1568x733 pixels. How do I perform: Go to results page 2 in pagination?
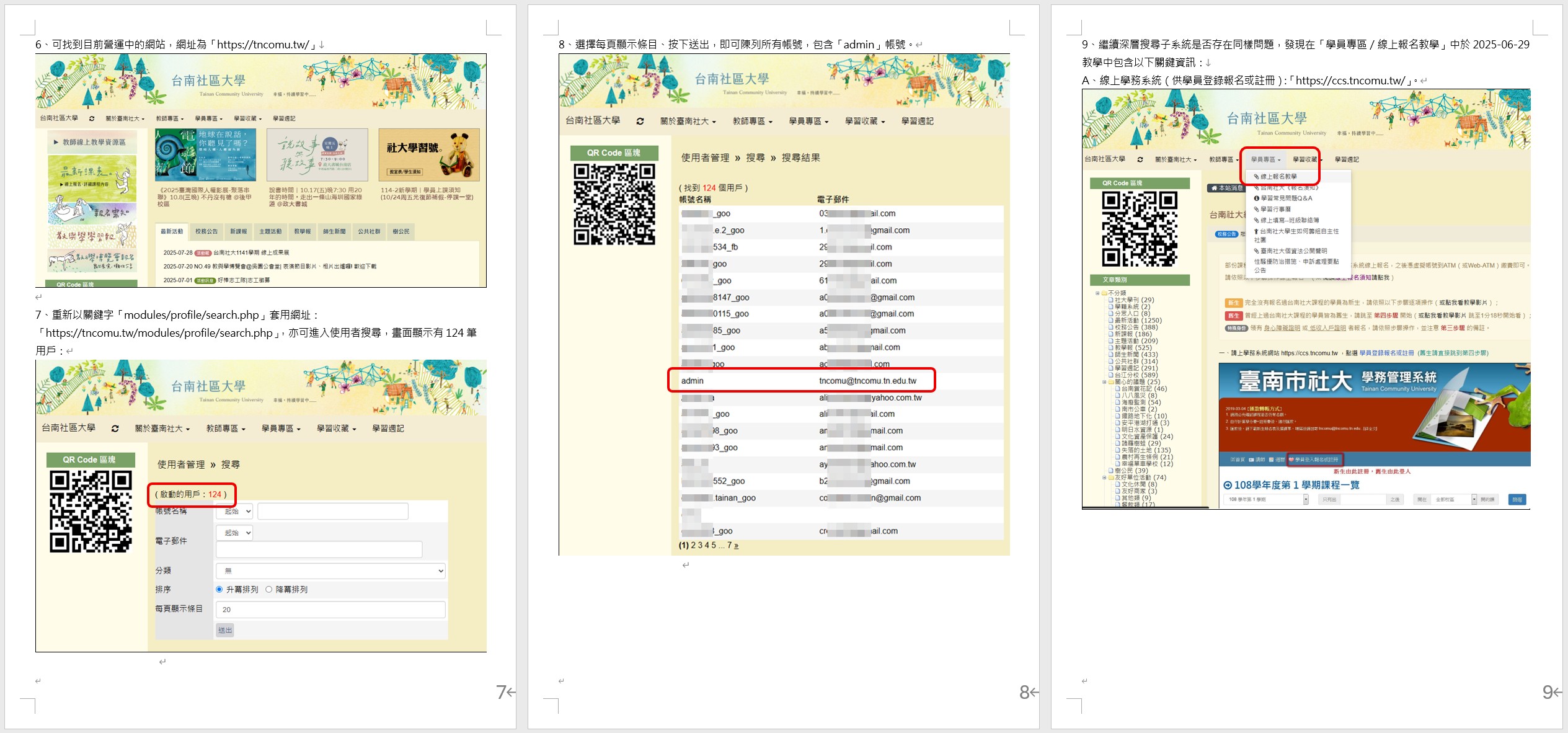tap(693, 545)
